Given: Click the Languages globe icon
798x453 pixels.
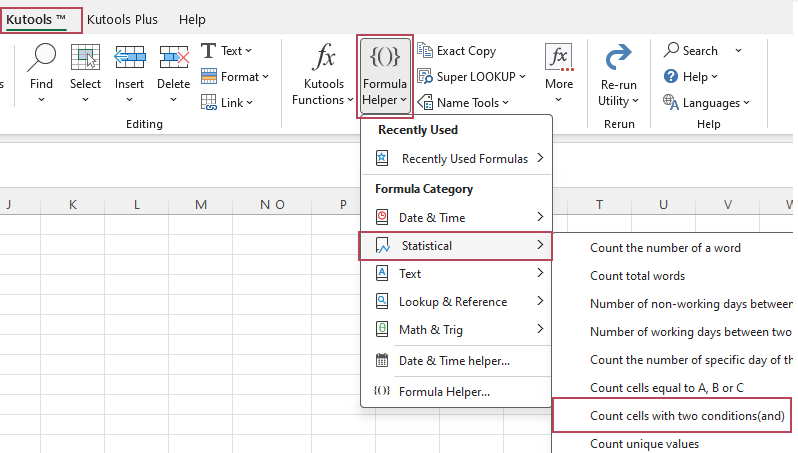Looking at the screenshot, I should click(671, 102).
